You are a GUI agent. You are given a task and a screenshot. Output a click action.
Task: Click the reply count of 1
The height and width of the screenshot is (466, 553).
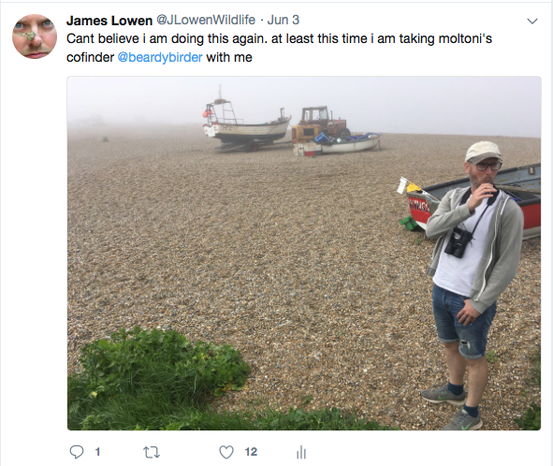pos(98,452)
